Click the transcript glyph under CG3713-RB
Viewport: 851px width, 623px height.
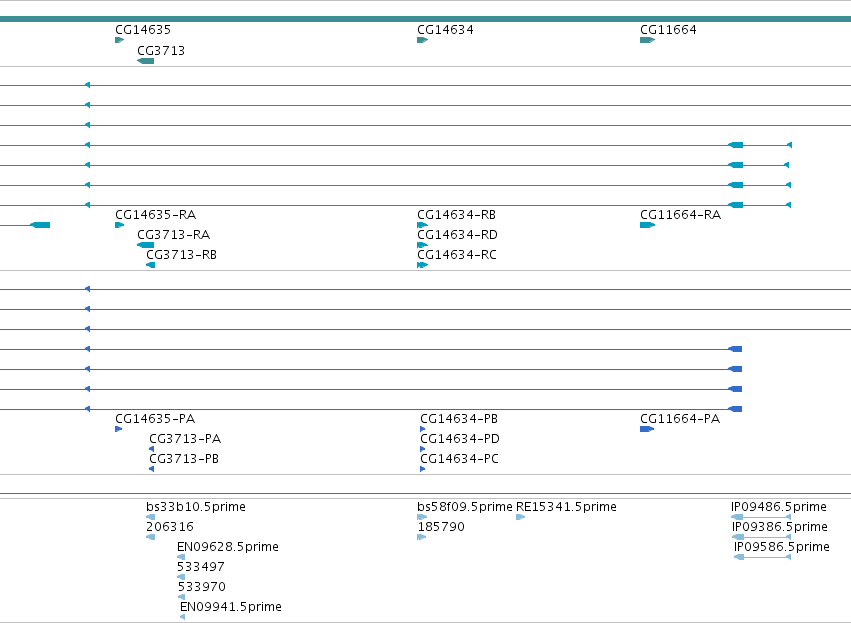[x=150, y=265]
